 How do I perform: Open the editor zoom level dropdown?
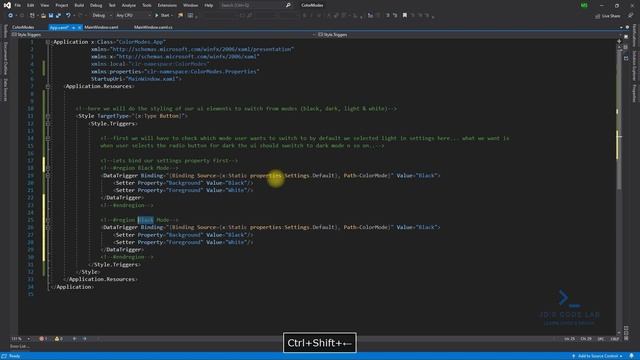coord(20,339)
